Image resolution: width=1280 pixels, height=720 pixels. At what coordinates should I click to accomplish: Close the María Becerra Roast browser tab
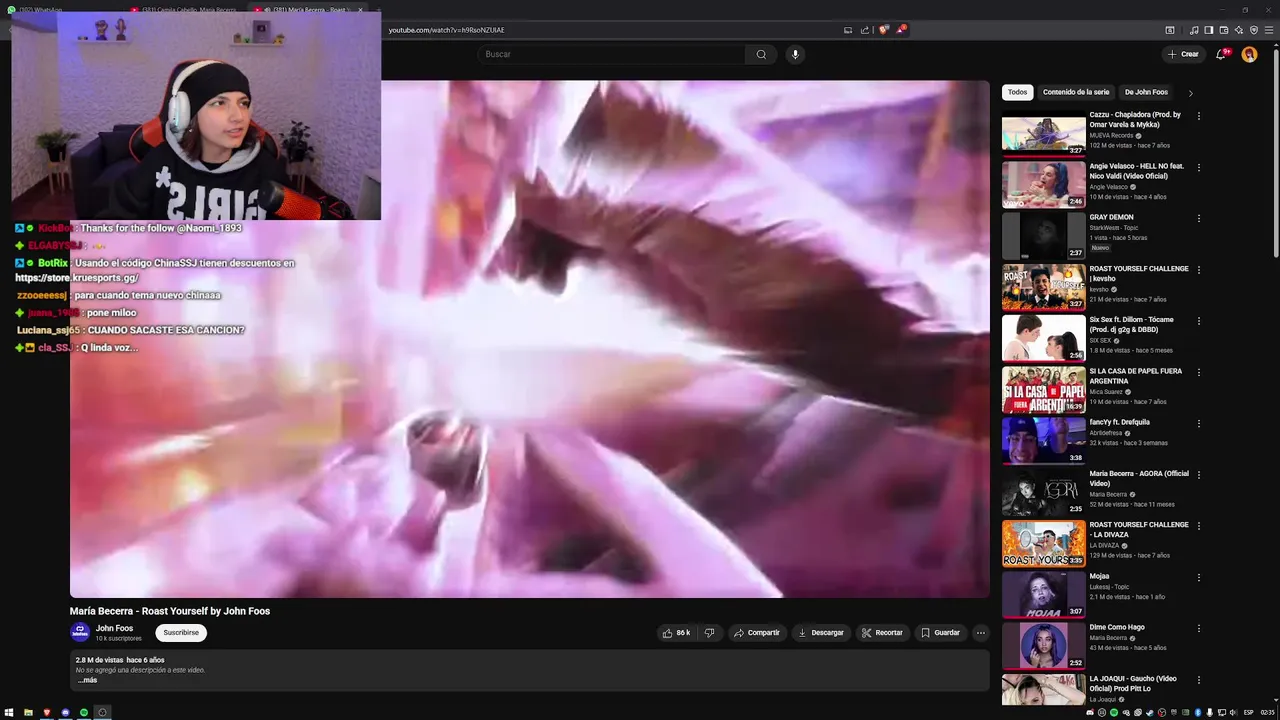point(360,10)
